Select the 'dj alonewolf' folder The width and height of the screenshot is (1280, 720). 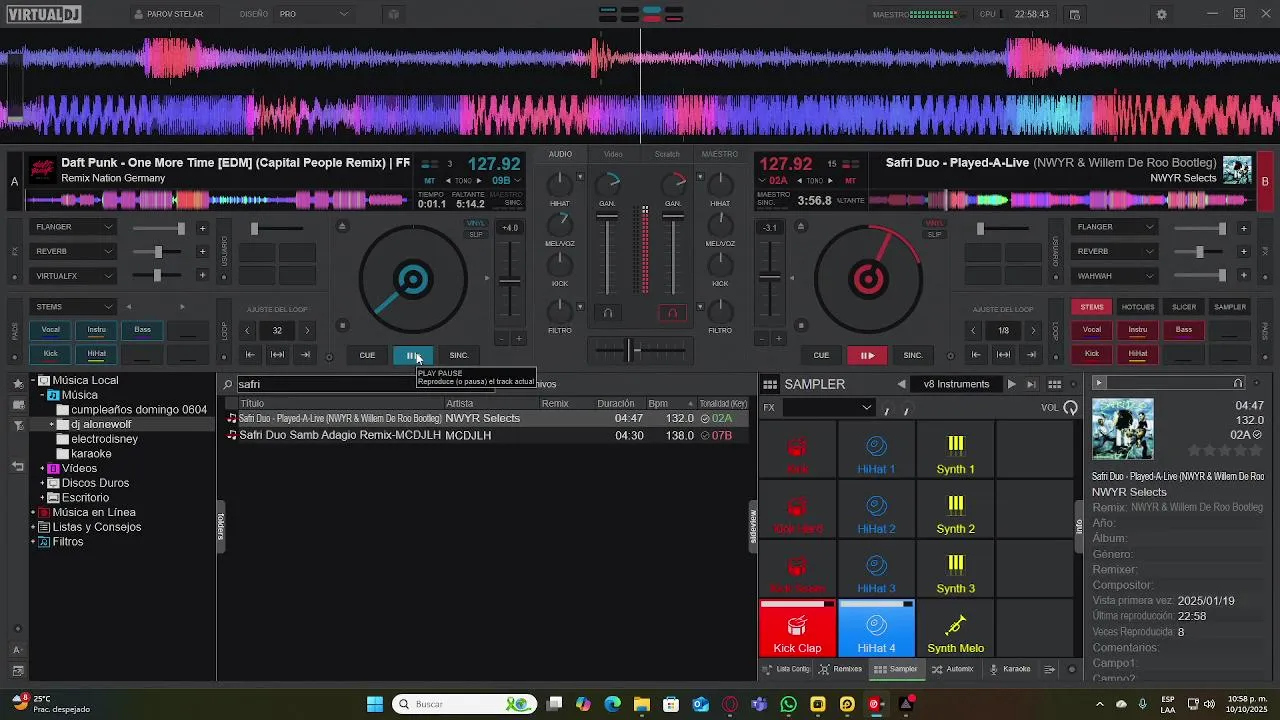point(101,424)
